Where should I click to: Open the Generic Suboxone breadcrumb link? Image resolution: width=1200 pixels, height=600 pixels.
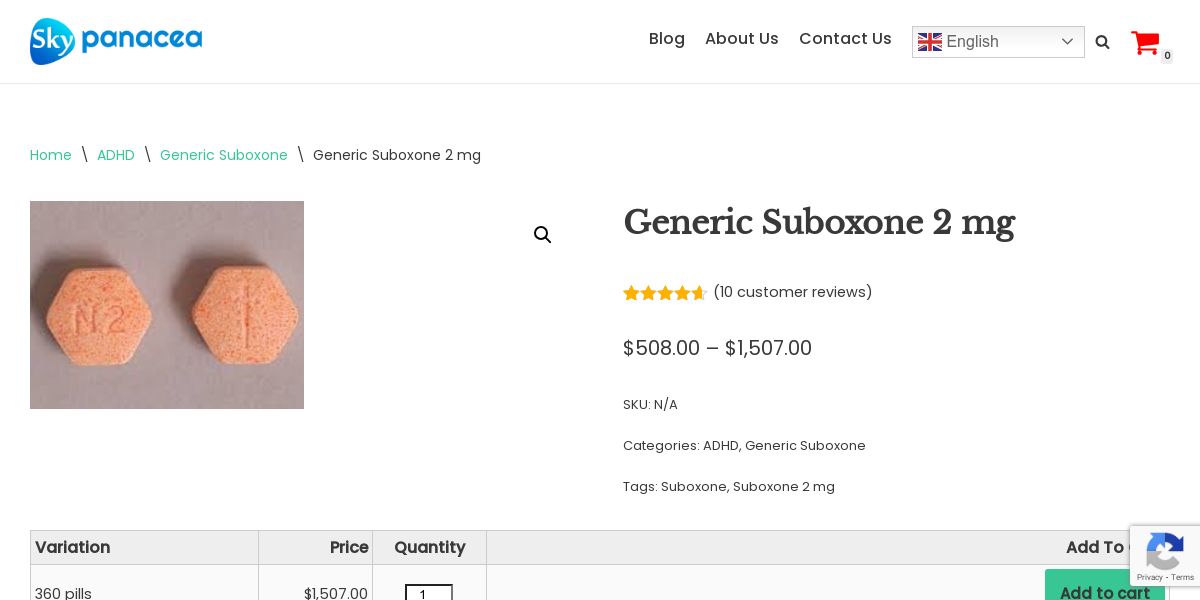224,155
